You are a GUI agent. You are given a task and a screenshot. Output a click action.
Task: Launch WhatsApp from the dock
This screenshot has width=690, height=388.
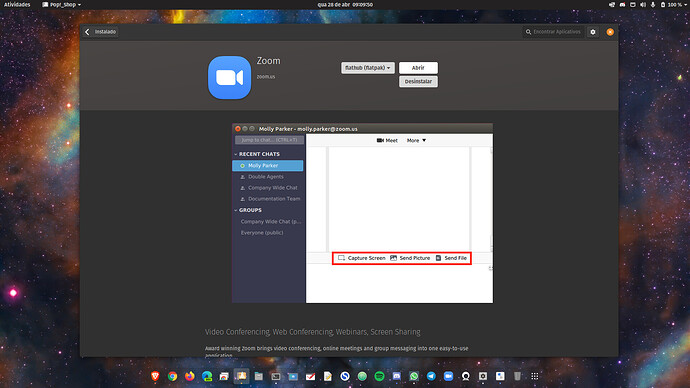tap(414, 376)
